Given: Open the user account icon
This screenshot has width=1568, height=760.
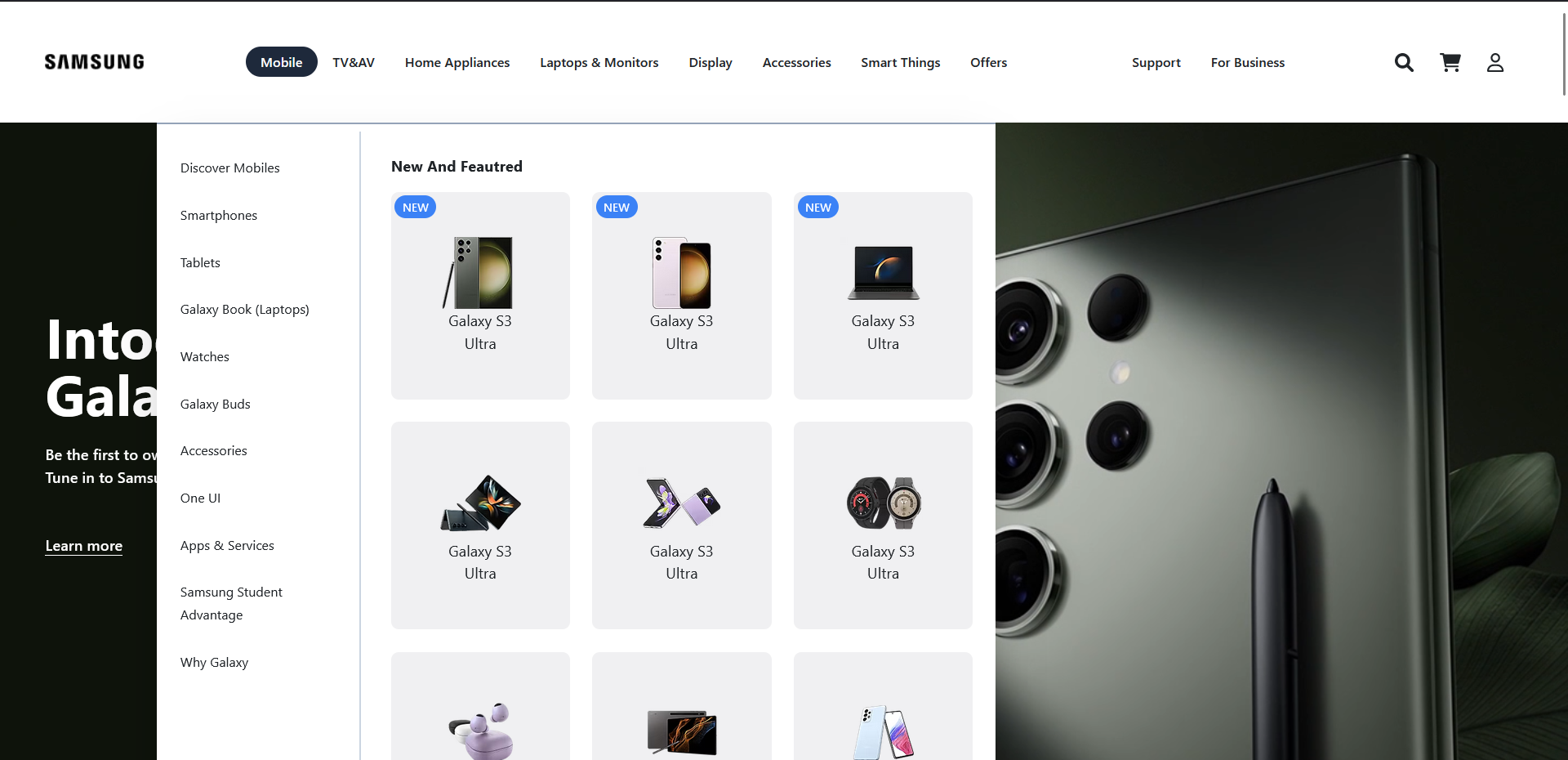Looking at the screenshot, I should click(1495, 62).
